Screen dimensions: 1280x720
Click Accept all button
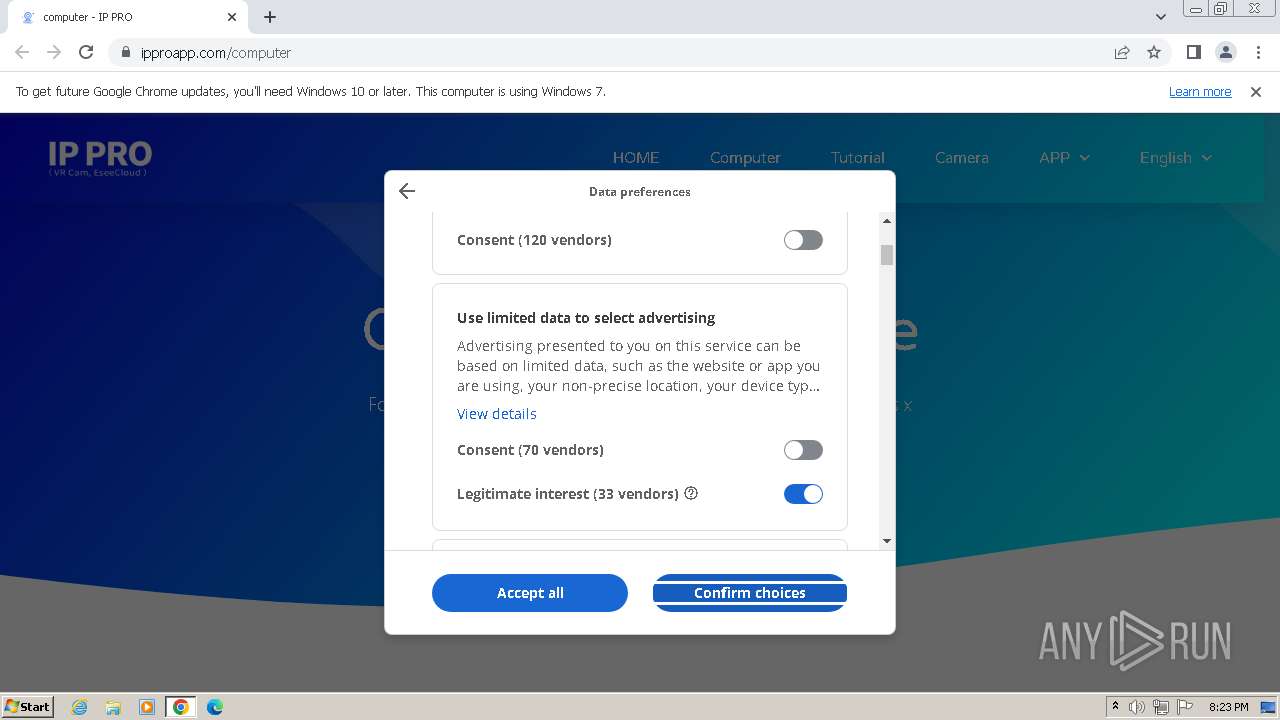[530, 593]
